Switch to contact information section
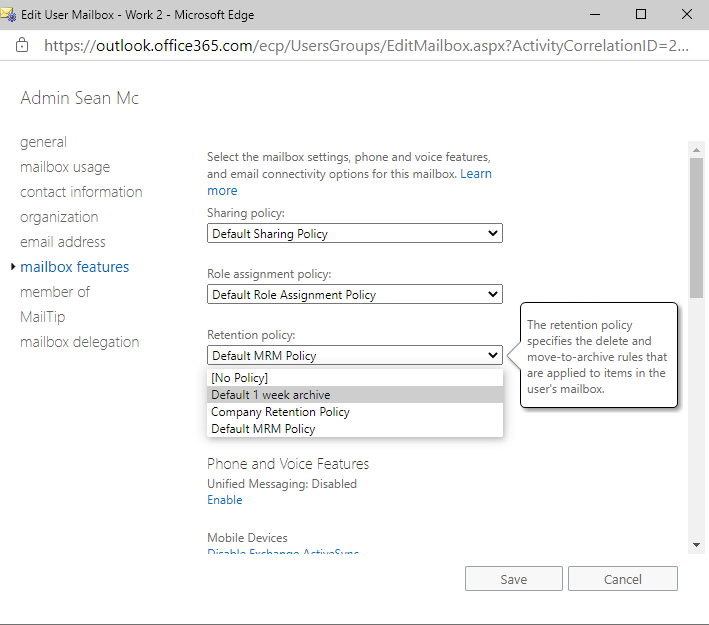Viewport: 709px width, 625px height. 81,192
